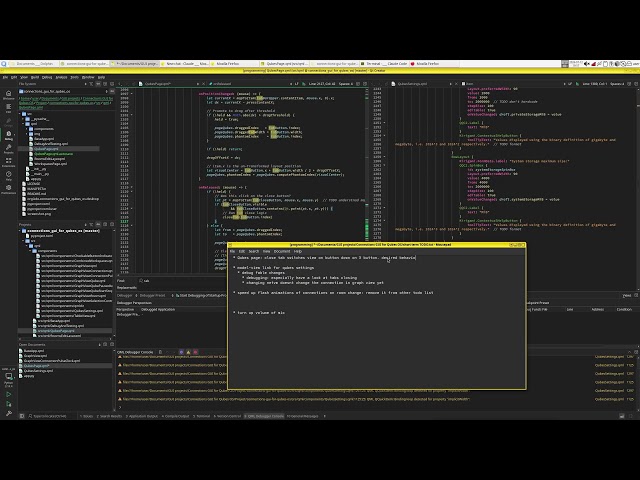The width and height of the screenshot is (640, 480).
Task: Select QubesSettings.qml in Open Documents list
Action: coord(38,371)
